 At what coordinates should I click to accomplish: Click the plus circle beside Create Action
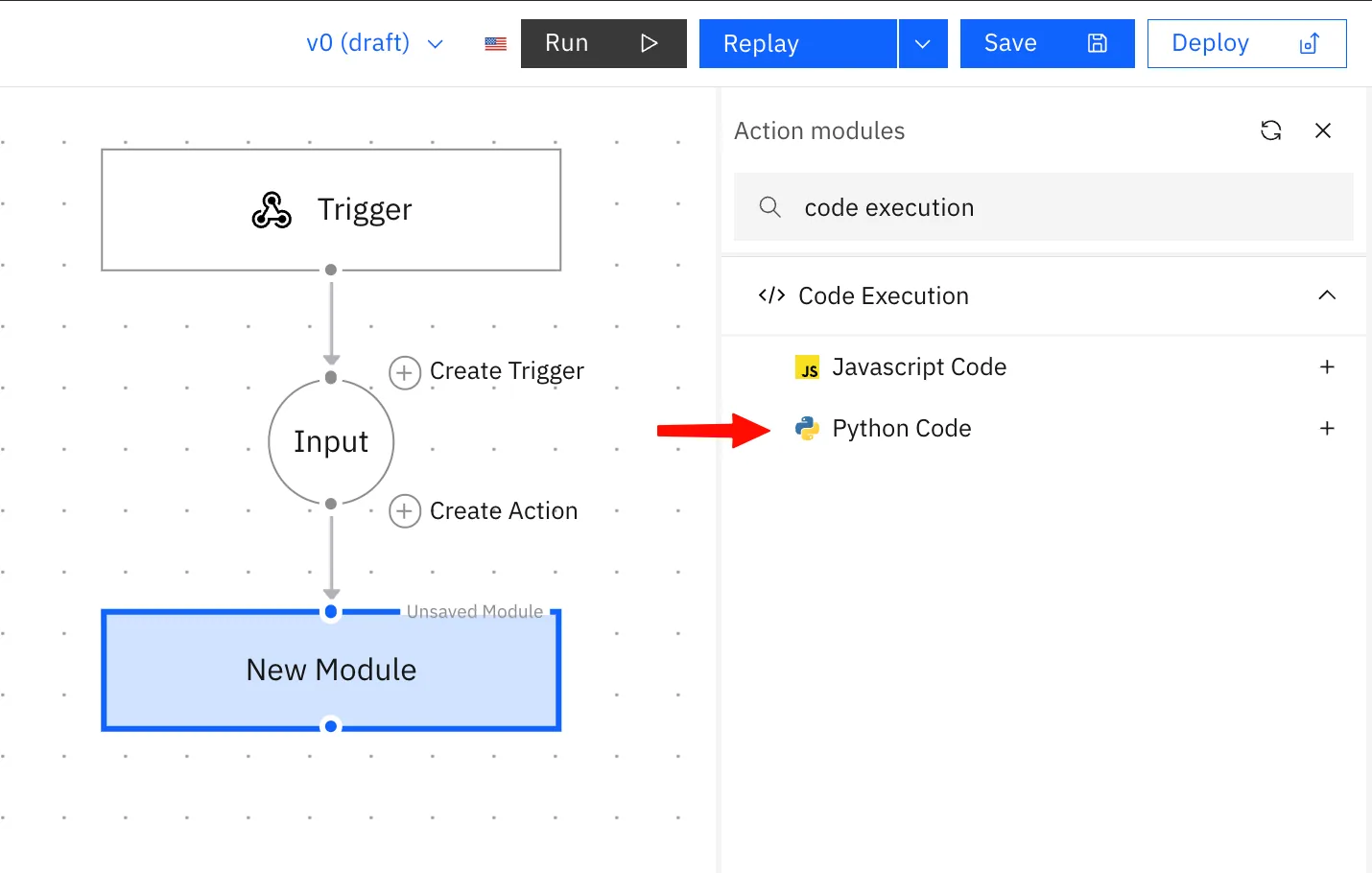(x=405, y=511)
